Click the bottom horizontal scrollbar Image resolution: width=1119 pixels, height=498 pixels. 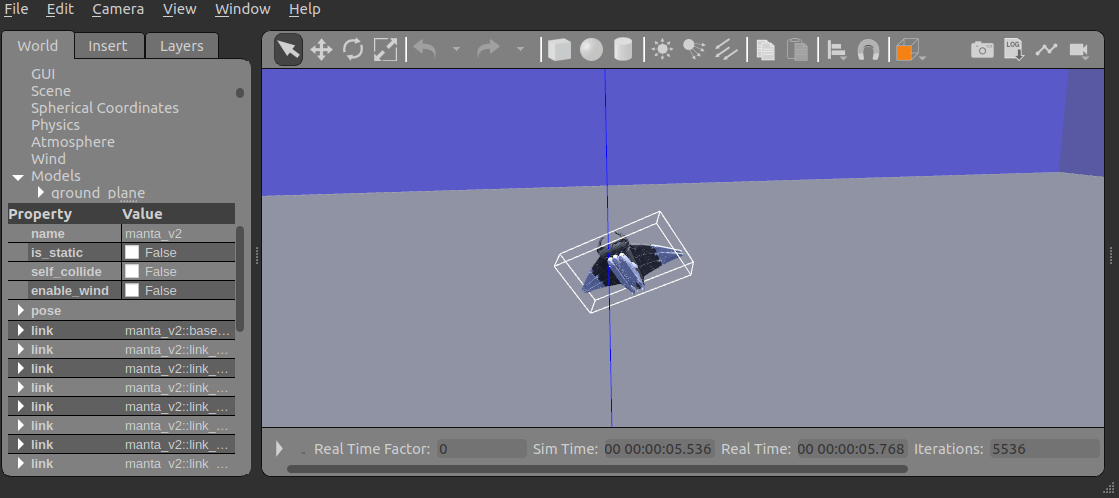click(597, 469)
